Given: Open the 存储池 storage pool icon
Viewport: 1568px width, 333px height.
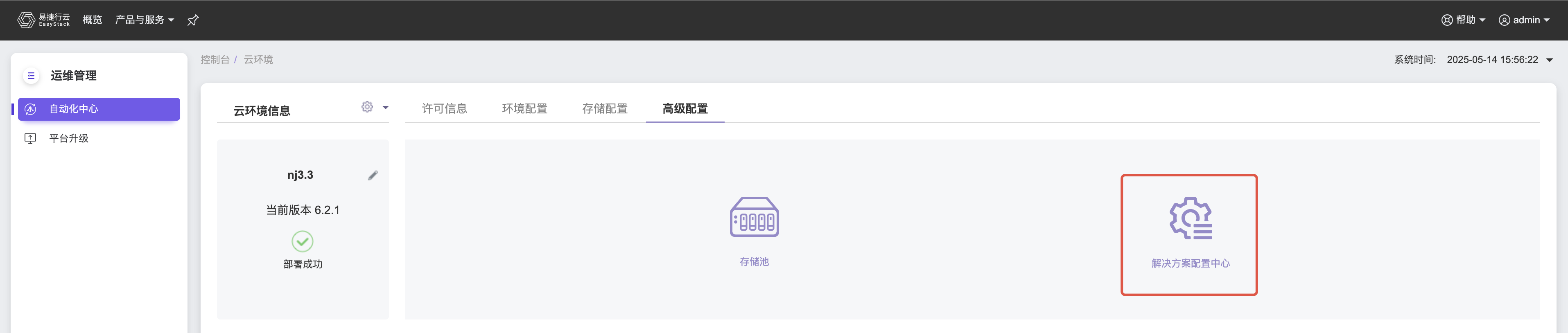Looking at the screenshot, I should pos(754,217).
